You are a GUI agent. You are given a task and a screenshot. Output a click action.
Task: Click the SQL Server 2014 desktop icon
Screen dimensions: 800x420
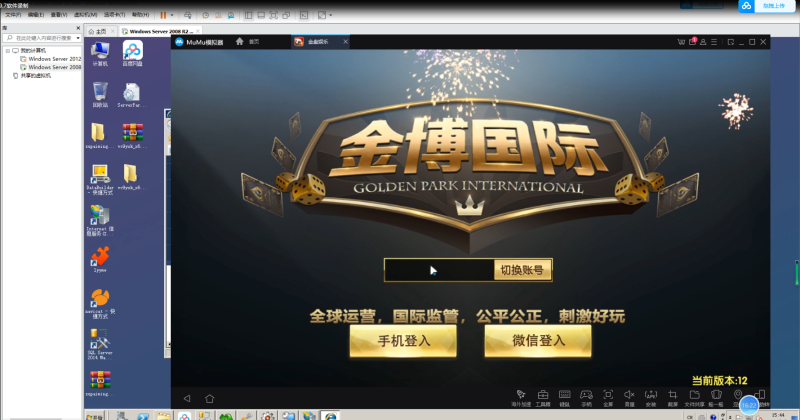pos(100,344)
